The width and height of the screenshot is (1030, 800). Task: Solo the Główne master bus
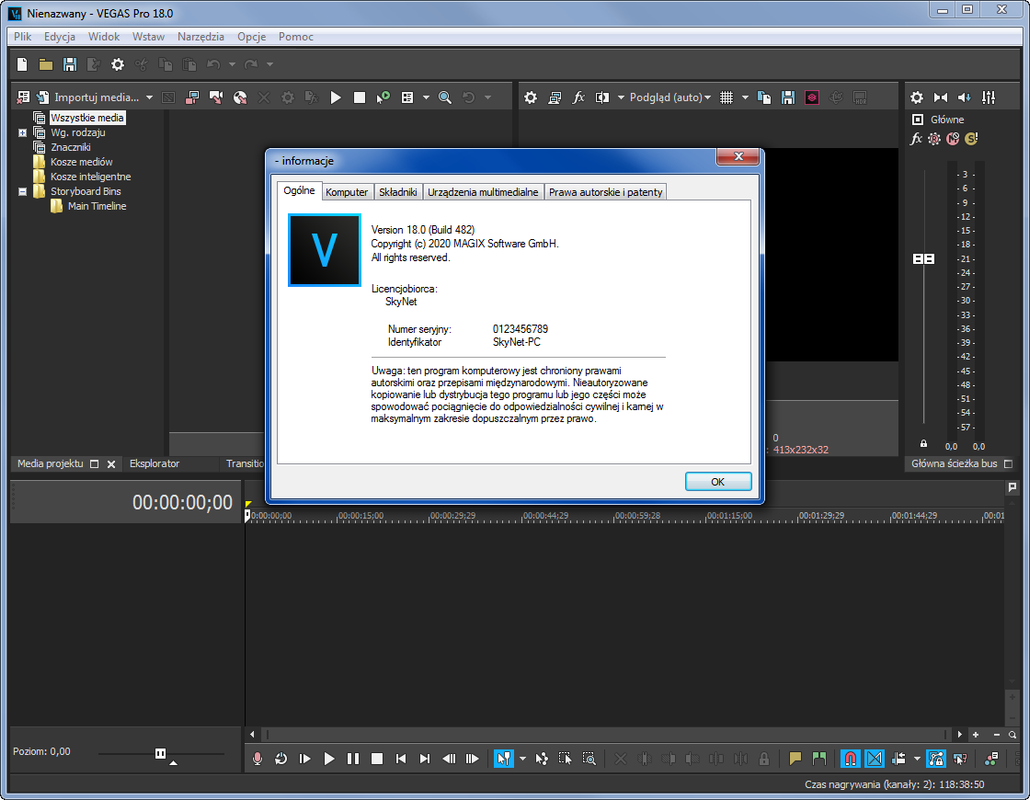(x=971, y=139)
